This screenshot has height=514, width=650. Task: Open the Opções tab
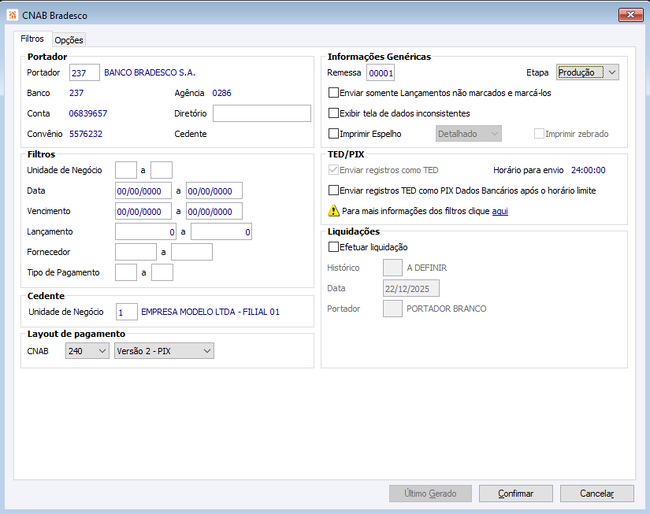[x=69, y=40]
